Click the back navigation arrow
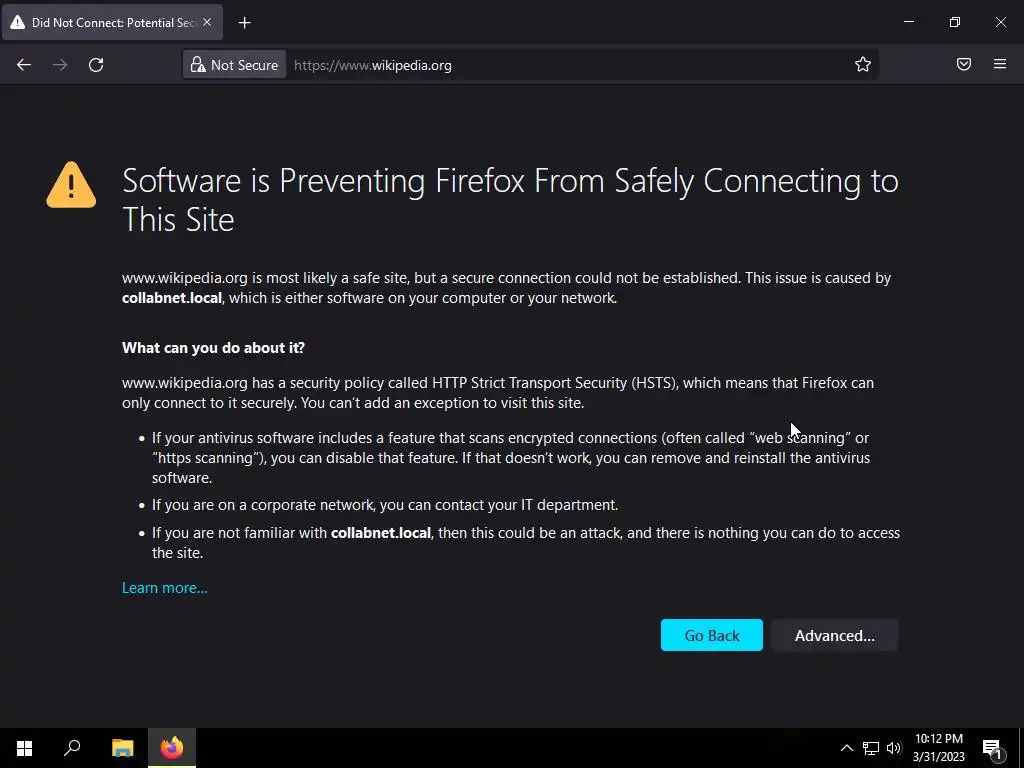The width and height of the screenshot is (1024, 768). (x=24, y=65)
